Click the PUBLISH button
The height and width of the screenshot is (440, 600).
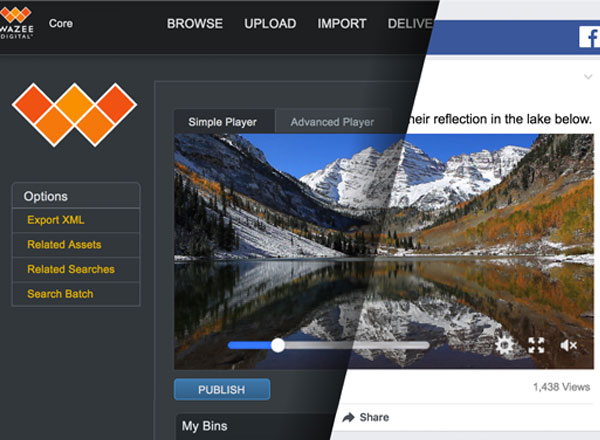pos(222,389)
